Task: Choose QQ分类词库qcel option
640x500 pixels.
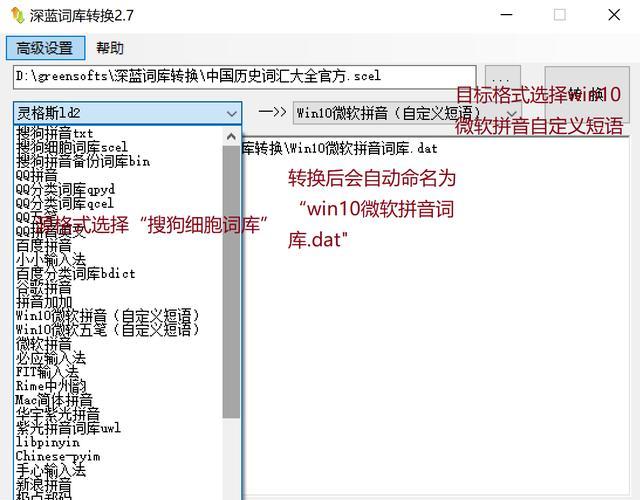Action: 64,203
